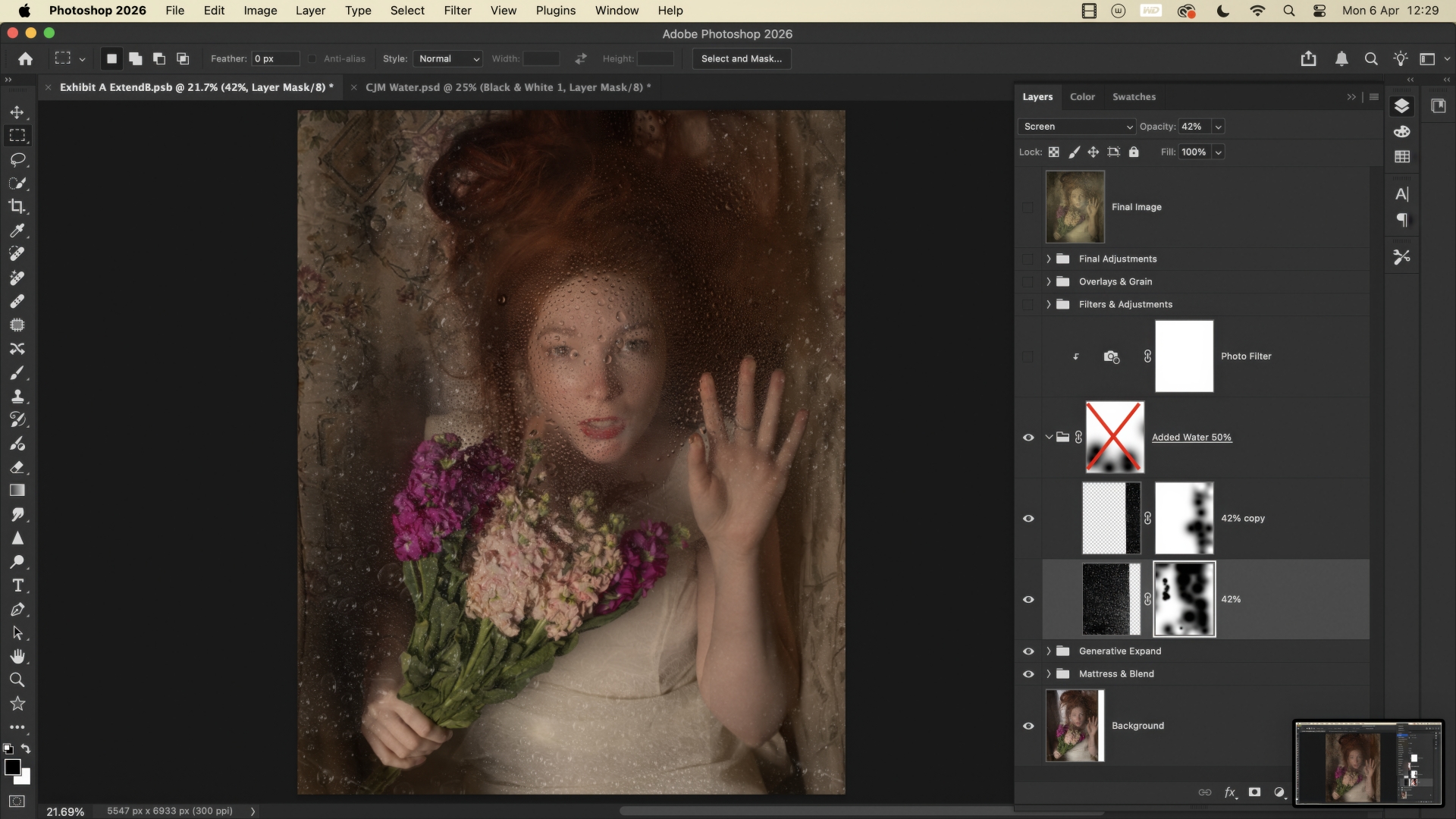The width and height of the screenshot is (1456, 819).
Task: Hide the 42% copy layer
Action: tap(1028, 519)
